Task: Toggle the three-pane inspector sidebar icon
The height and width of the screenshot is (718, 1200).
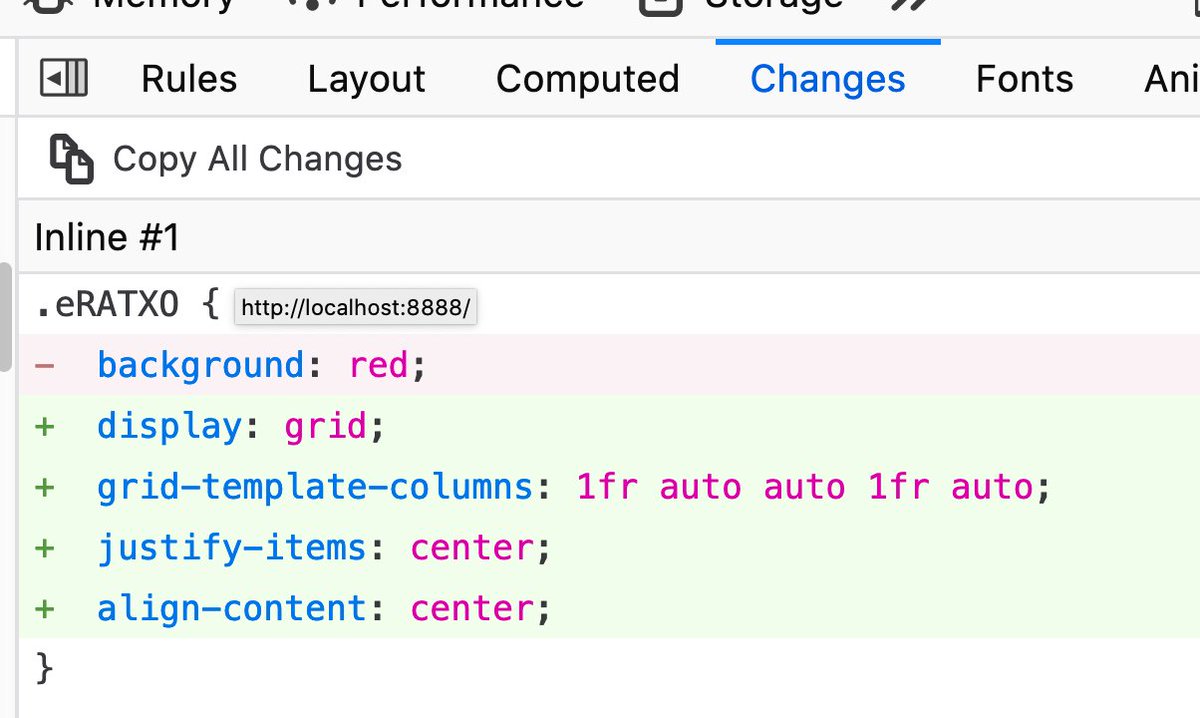Action: 64,78
